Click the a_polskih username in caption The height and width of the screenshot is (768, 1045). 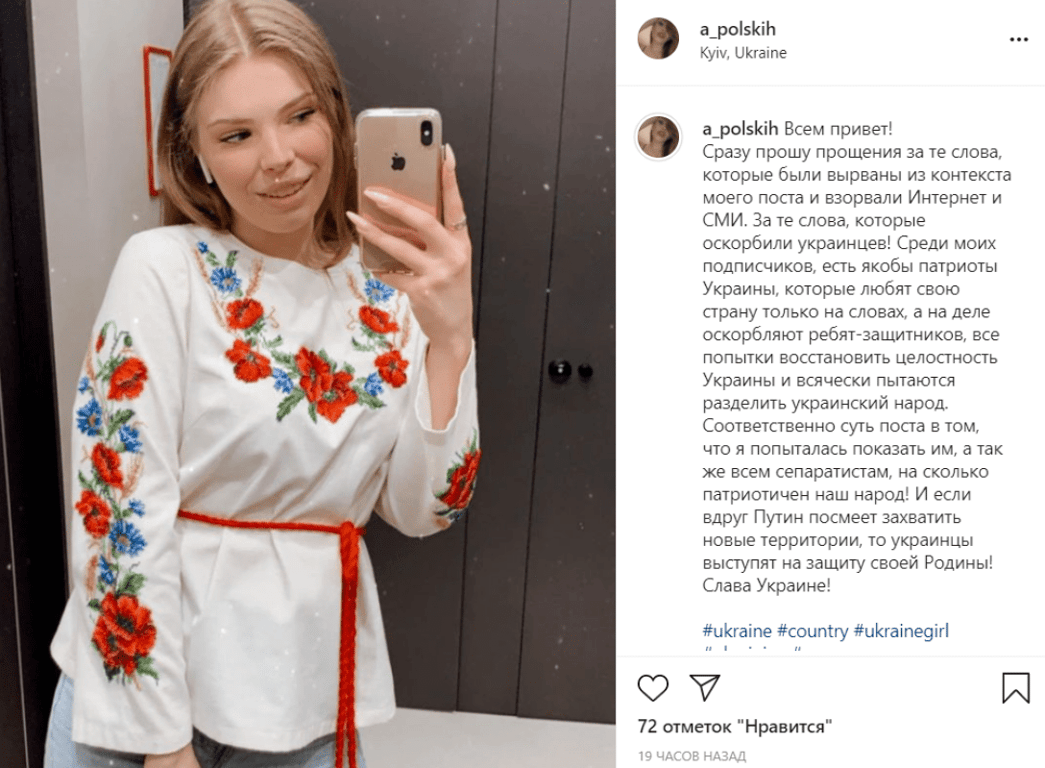pyautogui.click(x=740, y=129)
